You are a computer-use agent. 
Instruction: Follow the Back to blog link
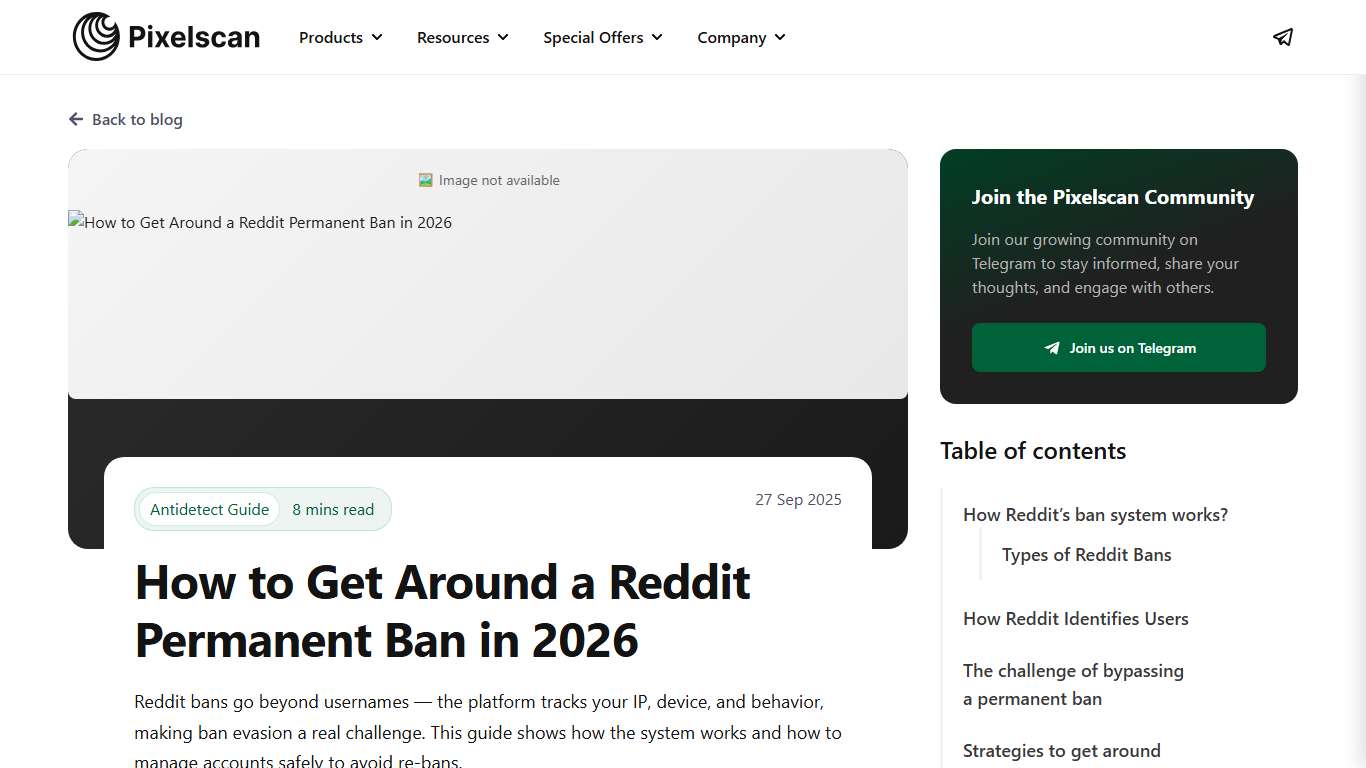[136, 119]
